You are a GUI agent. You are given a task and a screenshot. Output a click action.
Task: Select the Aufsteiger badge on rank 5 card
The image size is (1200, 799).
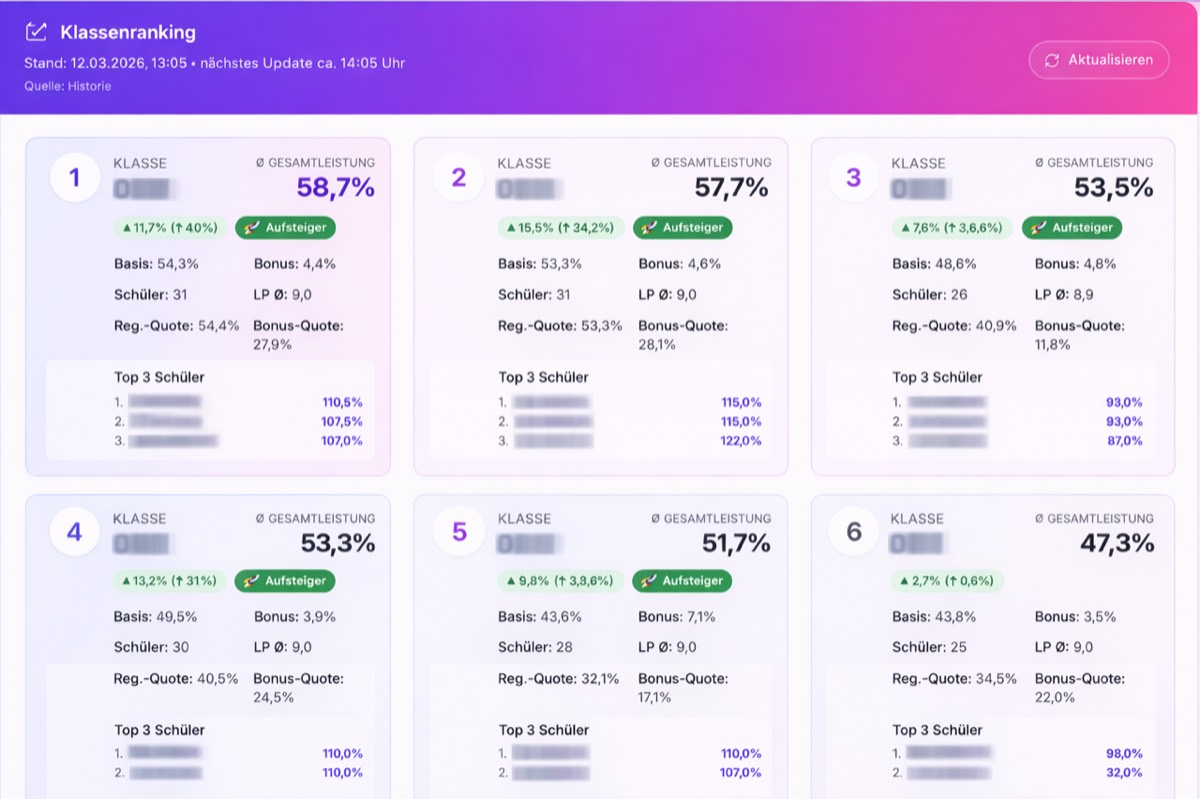(x=682, y=581)
